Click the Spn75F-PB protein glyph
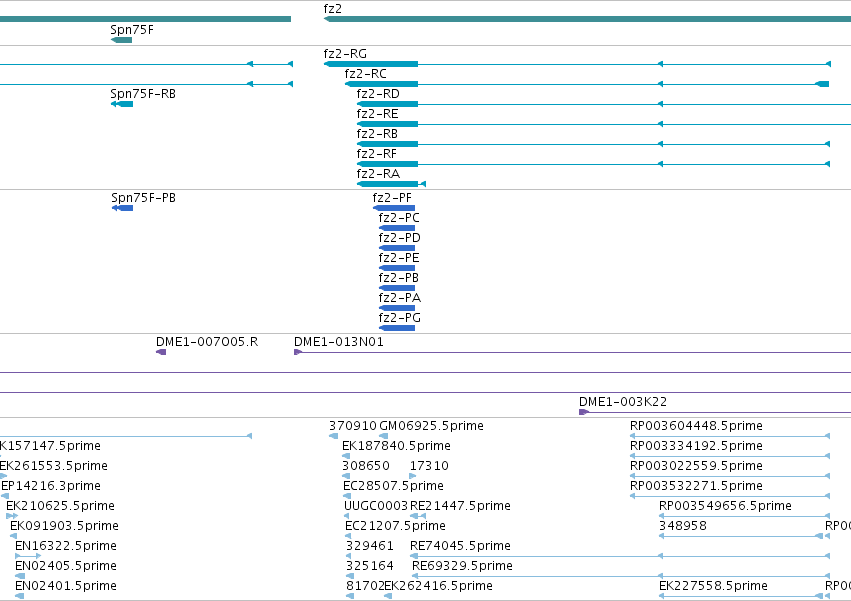 tap(123, 208)
